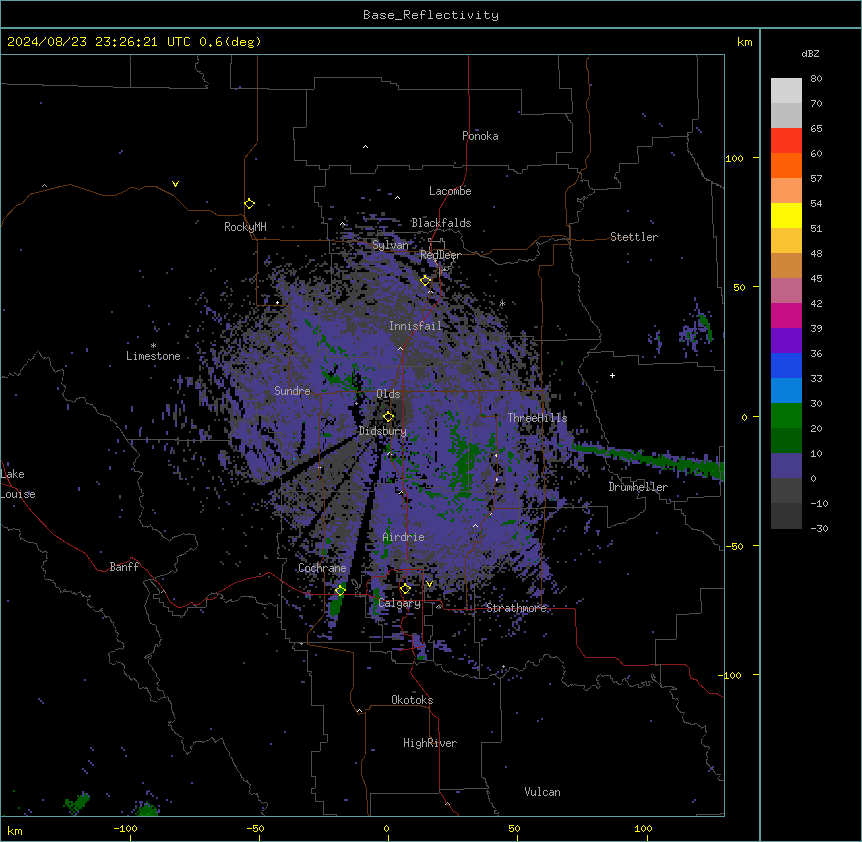The image size is (862, 842).
Task: Click the 50 tick on bottom horizontal axis
Action: tap(514, 828)
